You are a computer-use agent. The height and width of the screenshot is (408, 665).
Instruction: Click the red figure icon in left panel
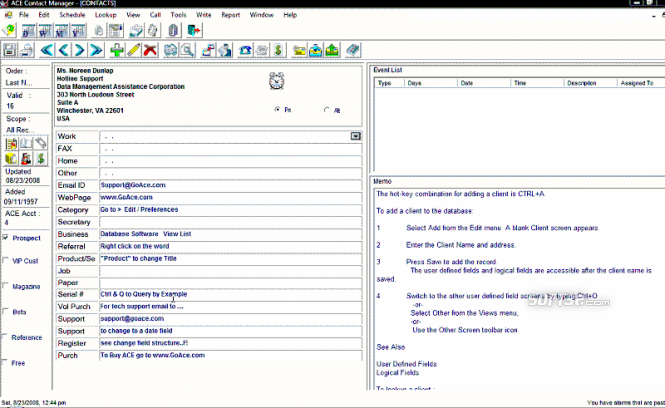click(x=26, y=159)
